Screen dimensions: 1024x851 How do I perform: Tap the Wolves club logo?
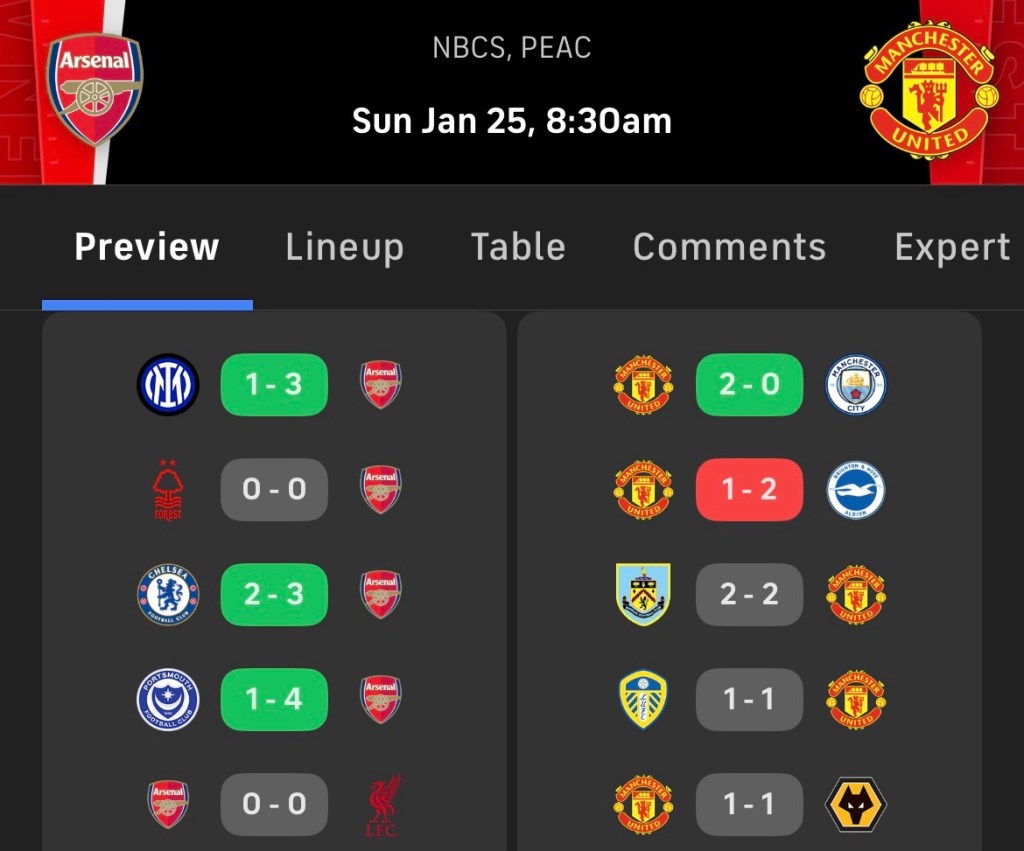pos(856,804)
